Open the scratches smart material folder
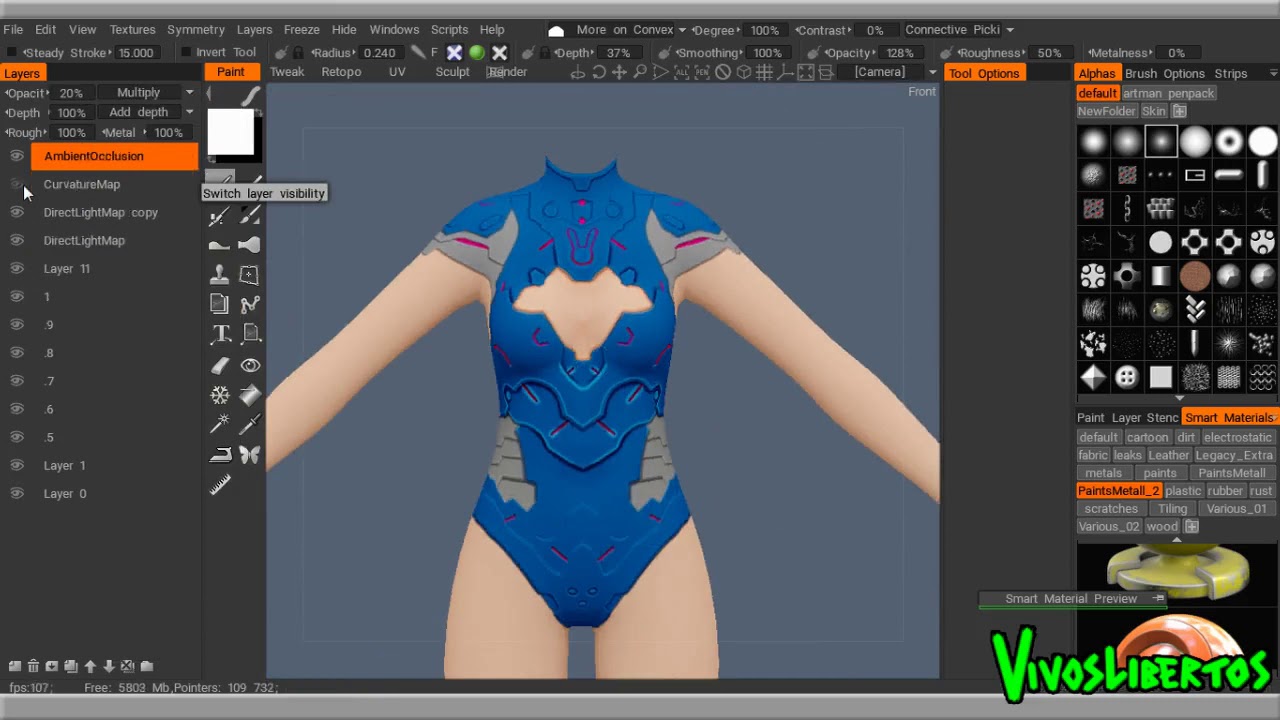 click(x=1111, y=509)
